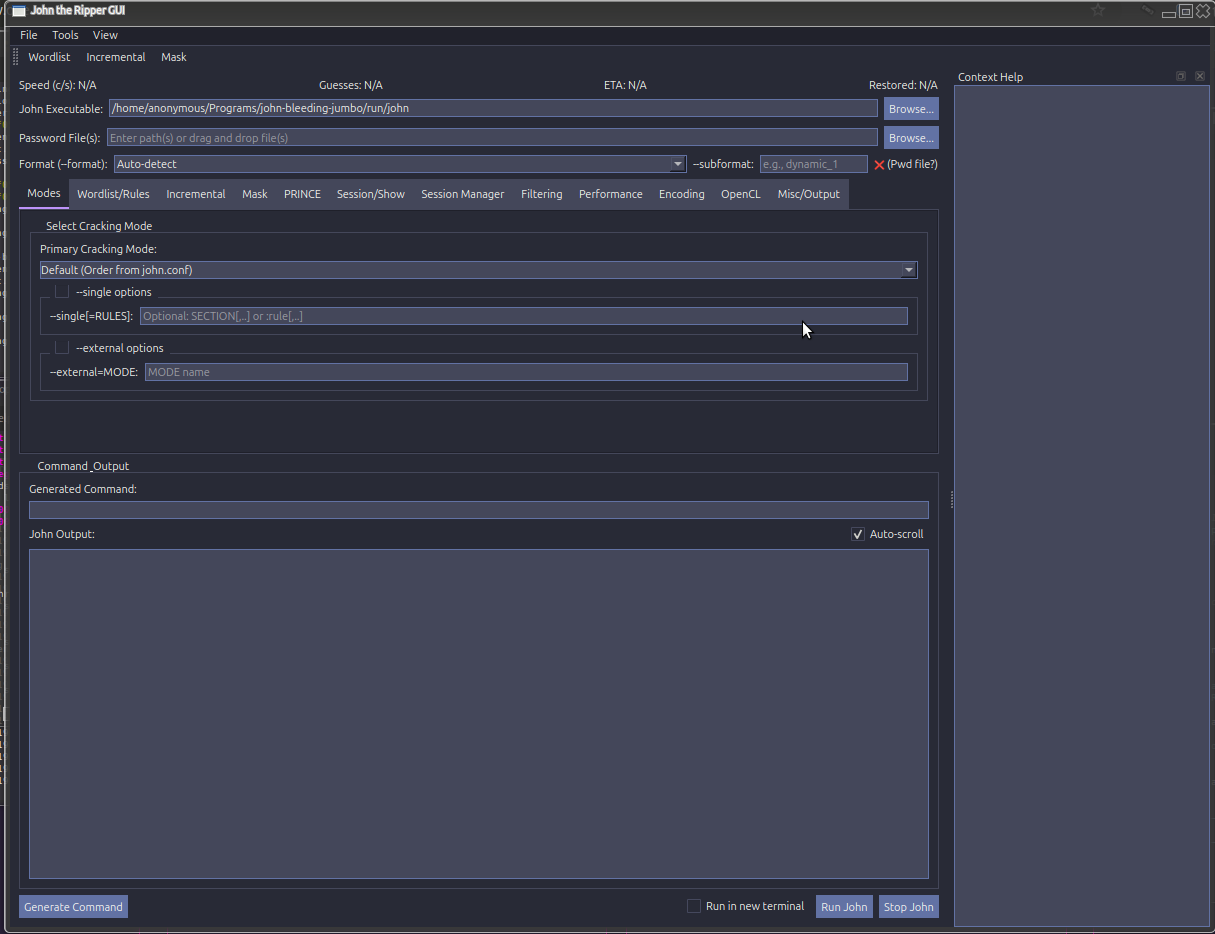This screenshot has height=934, width=1215.
Task: Minimize the John the Ripper window
Action: click(1168, 13)
